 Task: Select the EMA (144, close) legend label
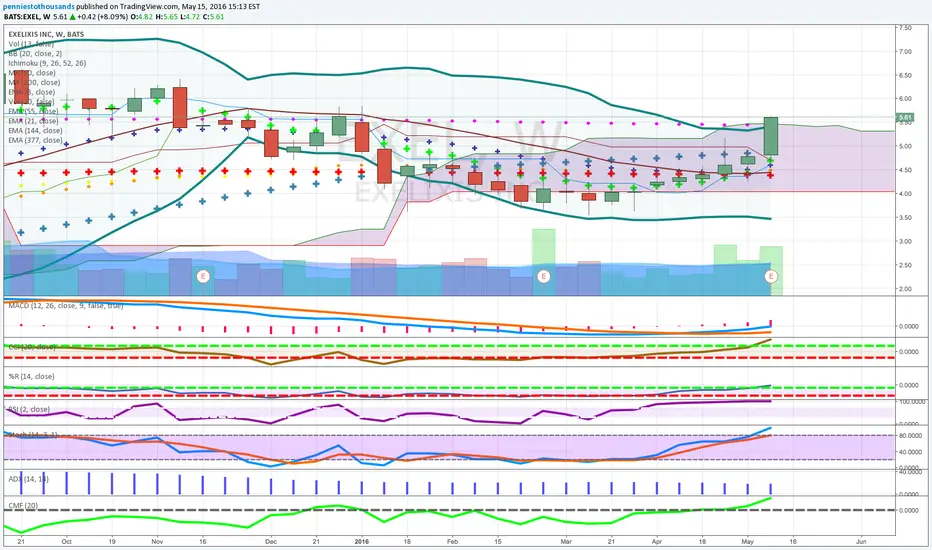[x=35, y=130]
